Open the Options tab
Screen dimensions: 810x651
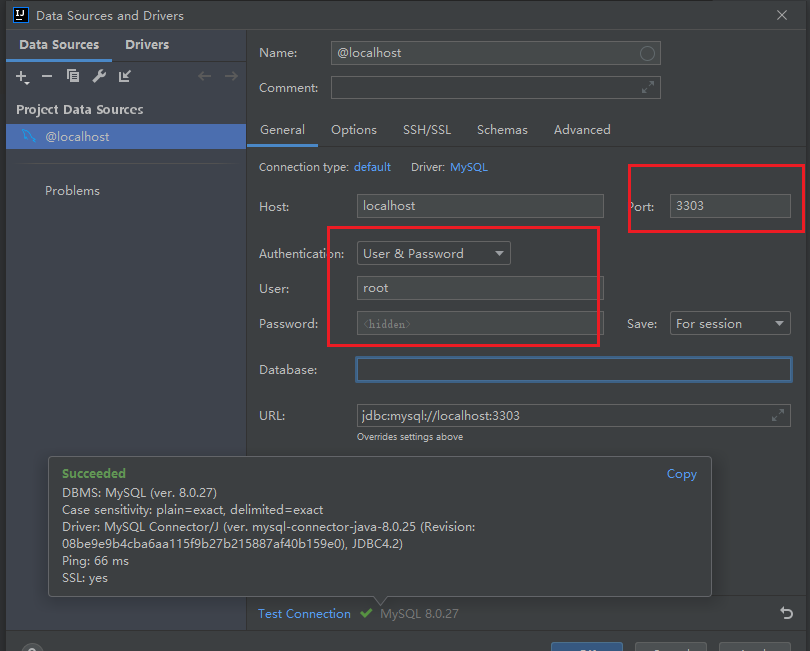tap(354, 130)
